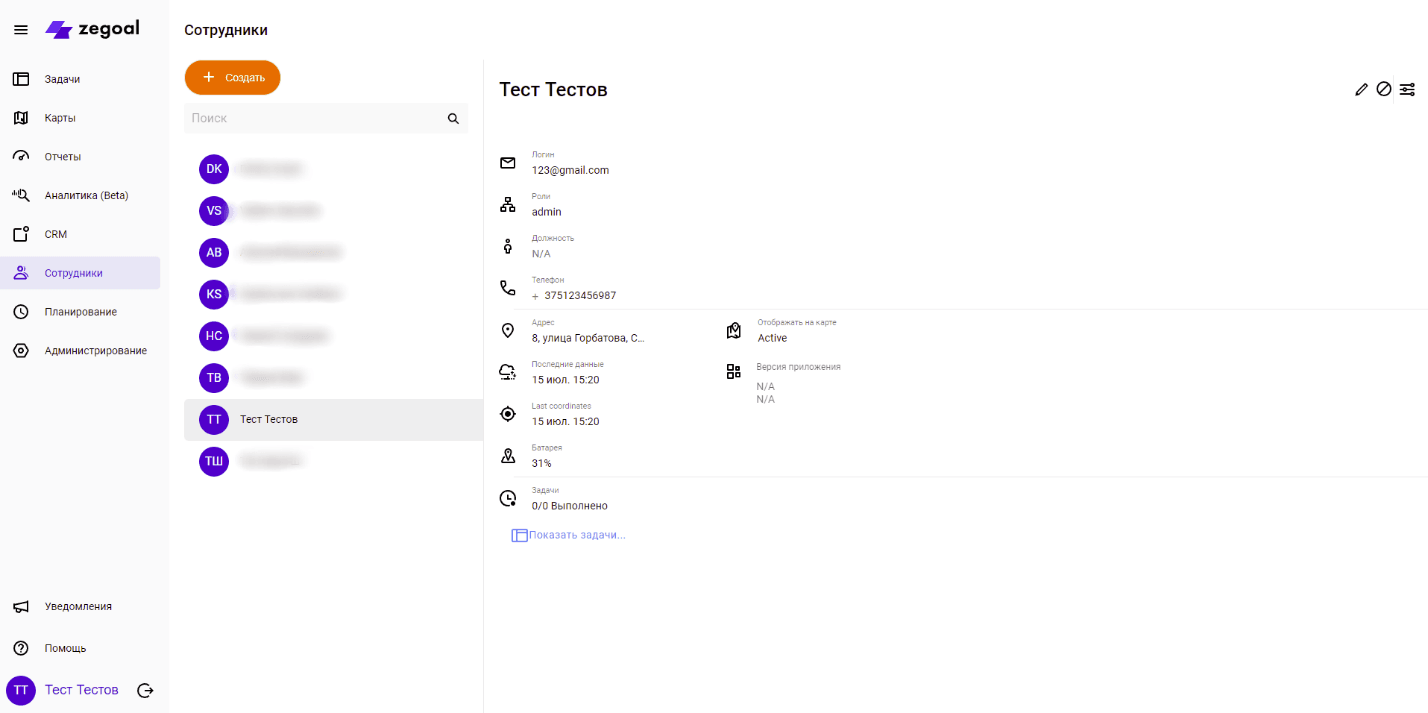Open Администрирование in the sidebar
The width and height of the screenshot is (1428, 713).
point(95,351)
